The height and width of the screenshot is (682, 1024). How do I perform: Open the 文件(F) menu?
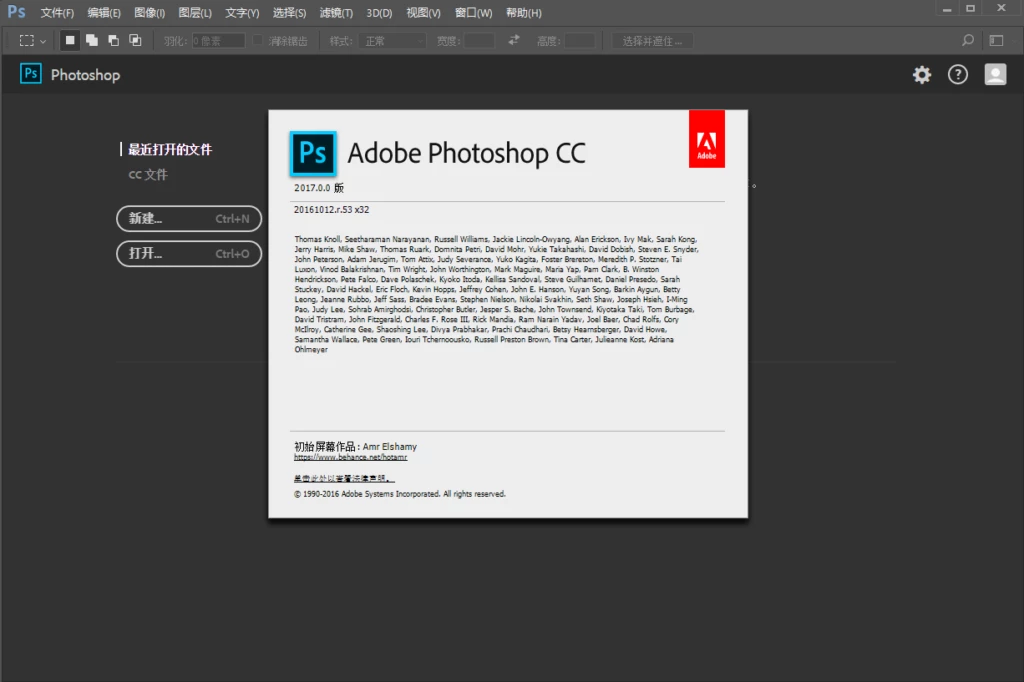[57, 13]
